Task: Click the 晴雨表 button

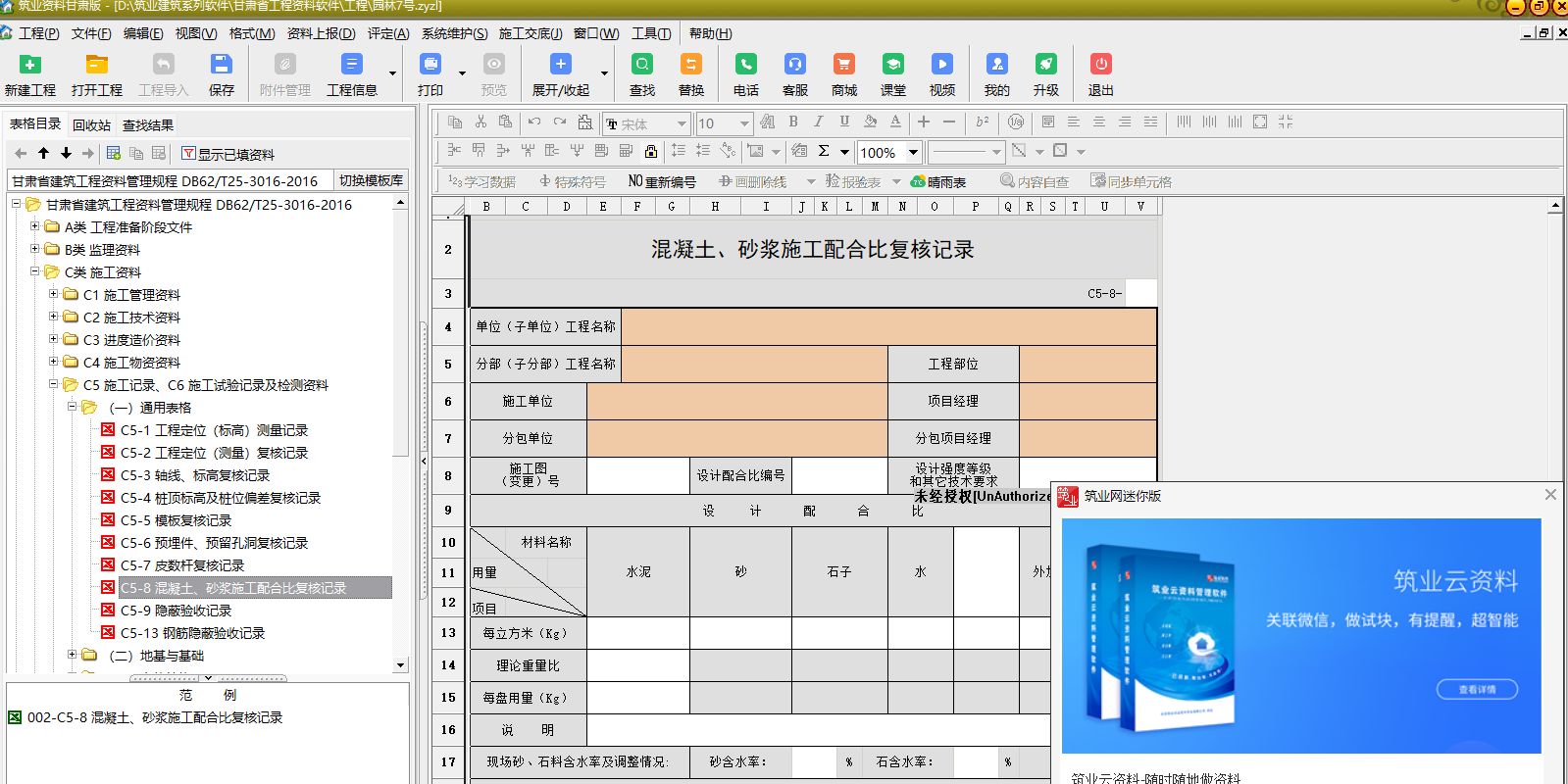Action: point(938,181)
